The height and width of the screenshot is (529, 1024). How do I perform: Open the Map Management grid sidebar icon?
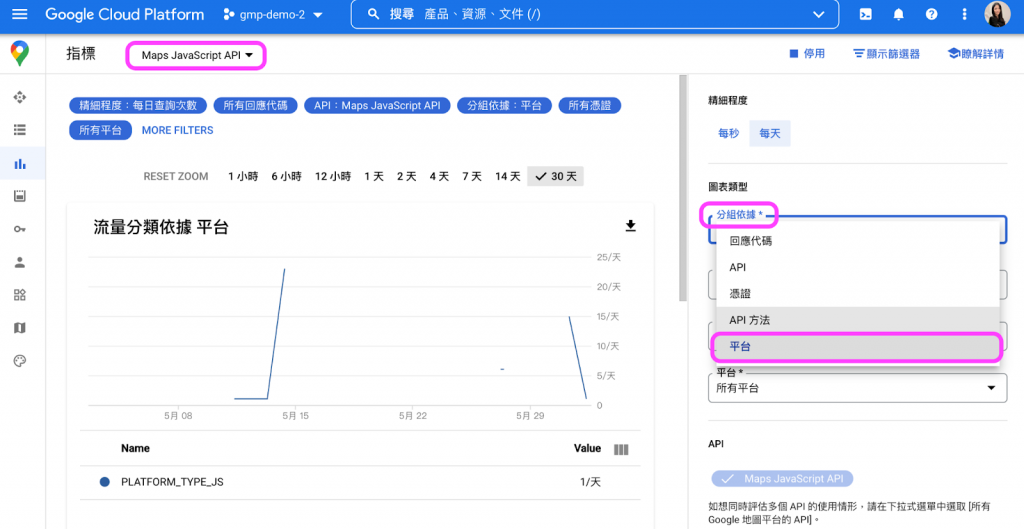pos(20,295)
